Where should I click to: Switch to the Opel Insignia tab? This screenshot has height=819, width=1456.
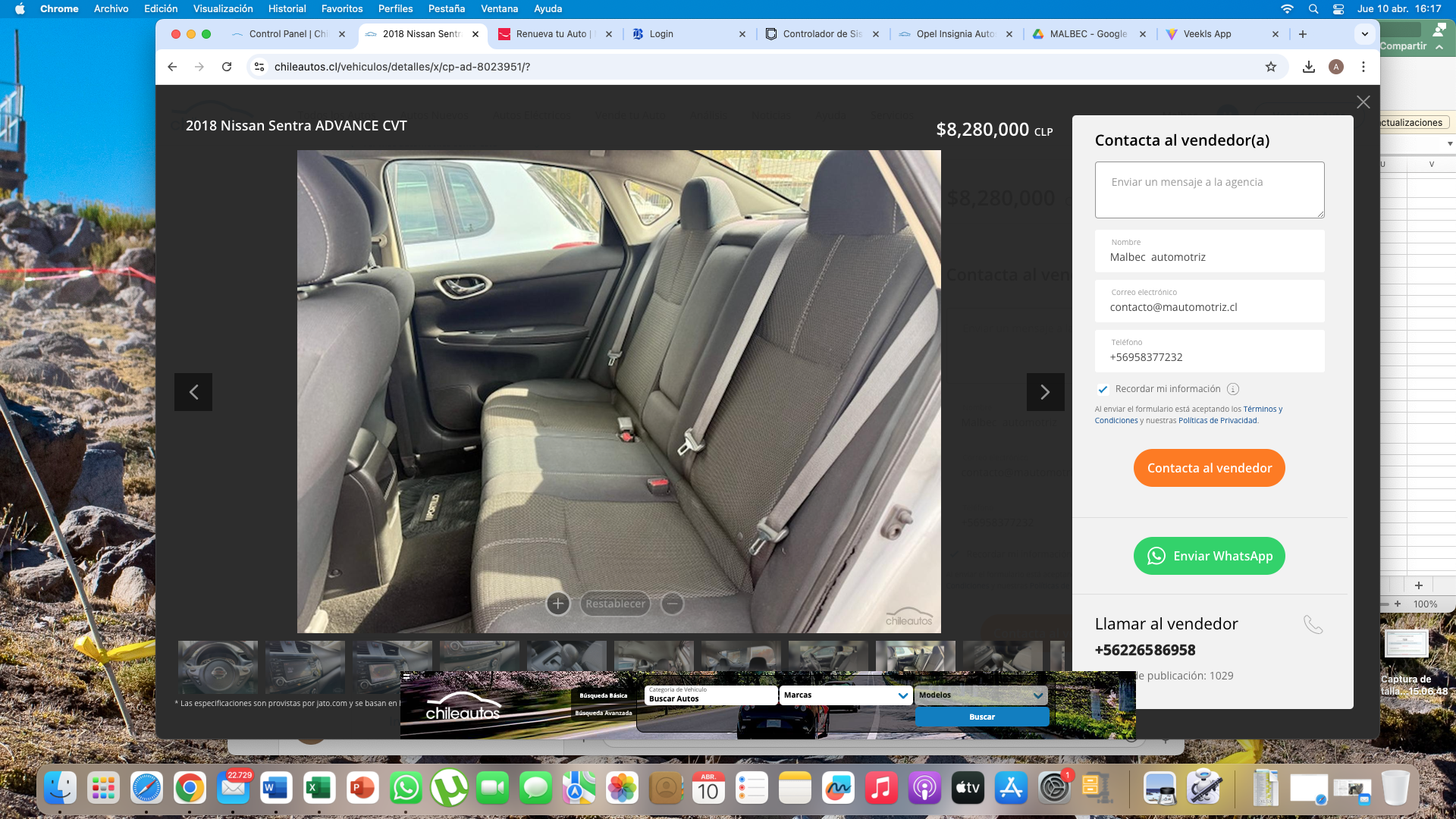pos(955,34)
